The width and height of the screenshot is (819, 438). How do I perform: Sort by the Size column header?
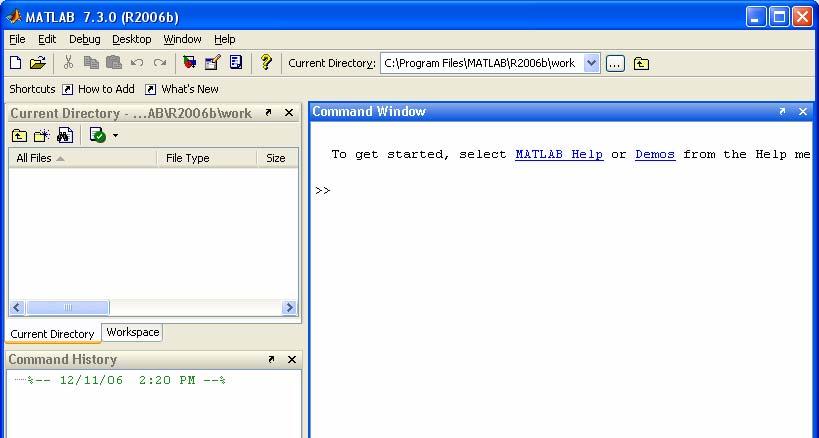[x=277, y=158]
